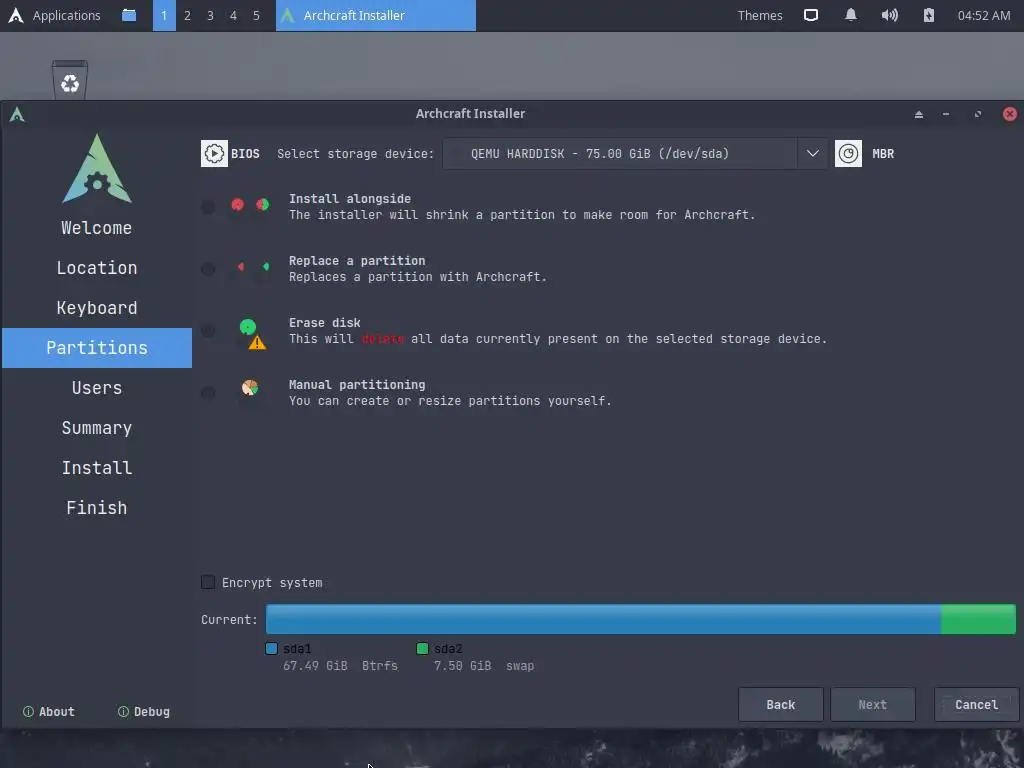Click the Next button

click(x=872, y=704)
